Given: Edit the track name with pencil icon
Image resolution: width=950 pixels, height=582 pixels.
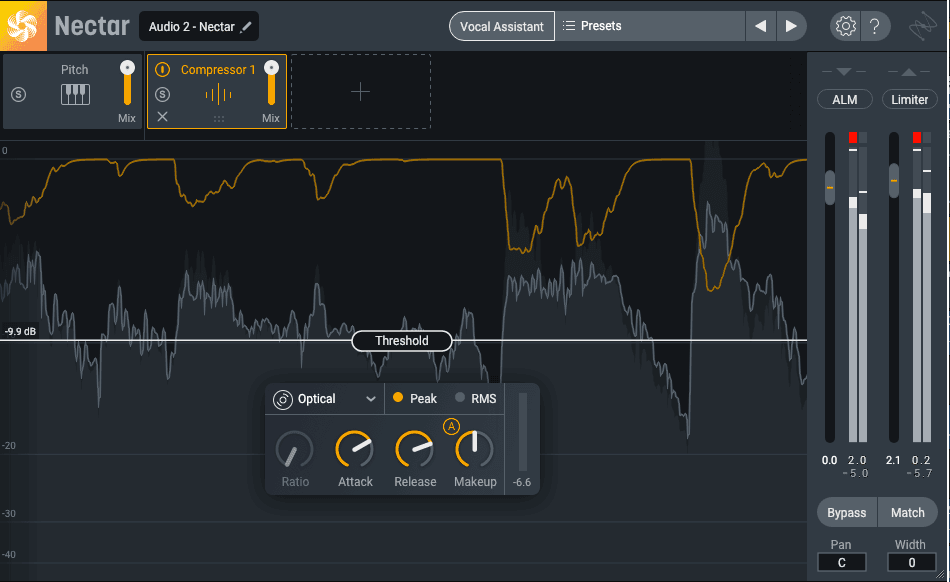Looking at the screenshot, I should pos(245,27).
